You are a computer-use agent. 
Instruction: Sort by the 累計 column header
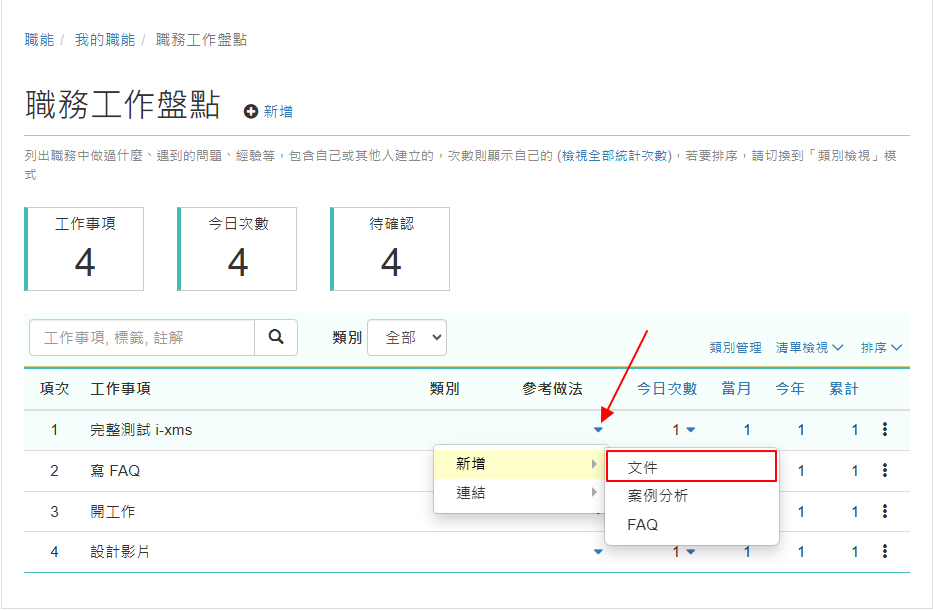tap(844, 388)
